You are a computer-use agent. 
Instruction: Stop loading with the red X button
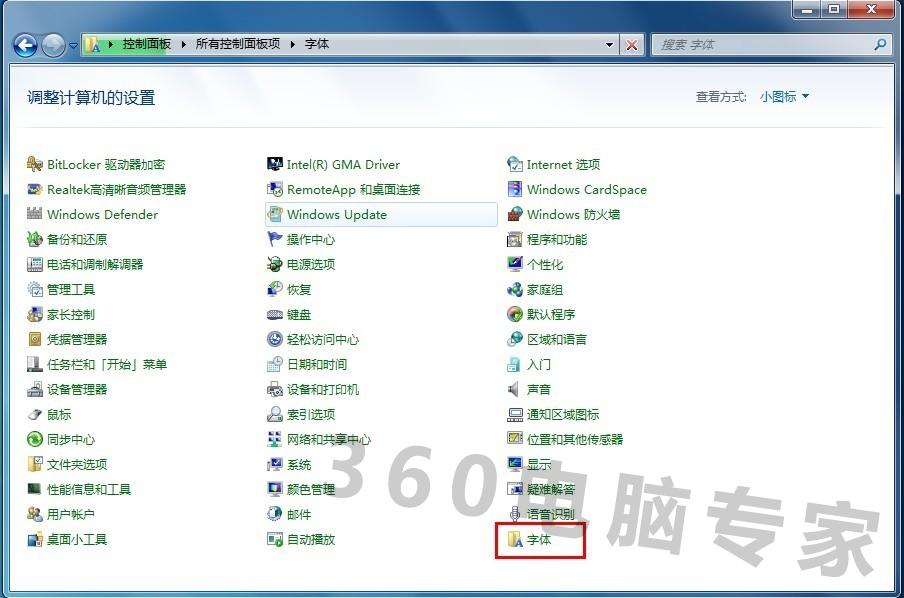[x=632, y=45]
